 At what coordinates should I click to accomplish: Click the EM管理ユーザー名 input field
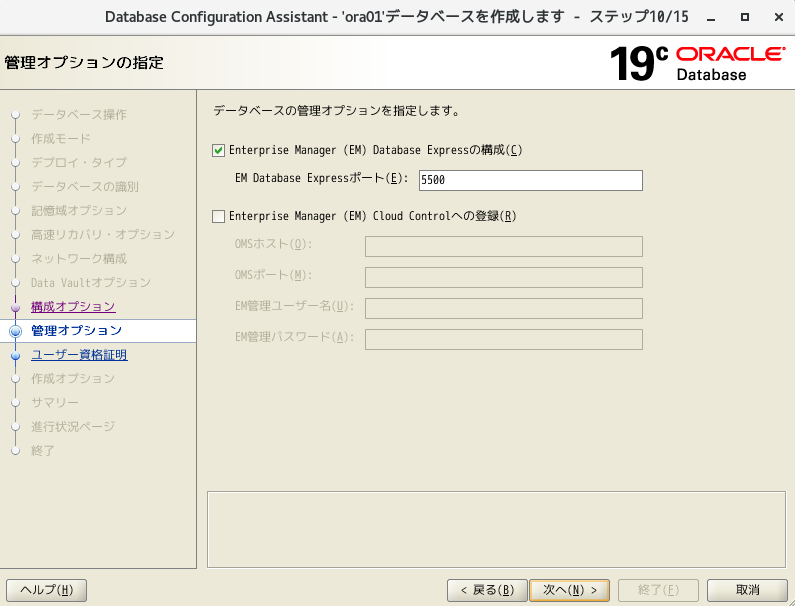503,308
